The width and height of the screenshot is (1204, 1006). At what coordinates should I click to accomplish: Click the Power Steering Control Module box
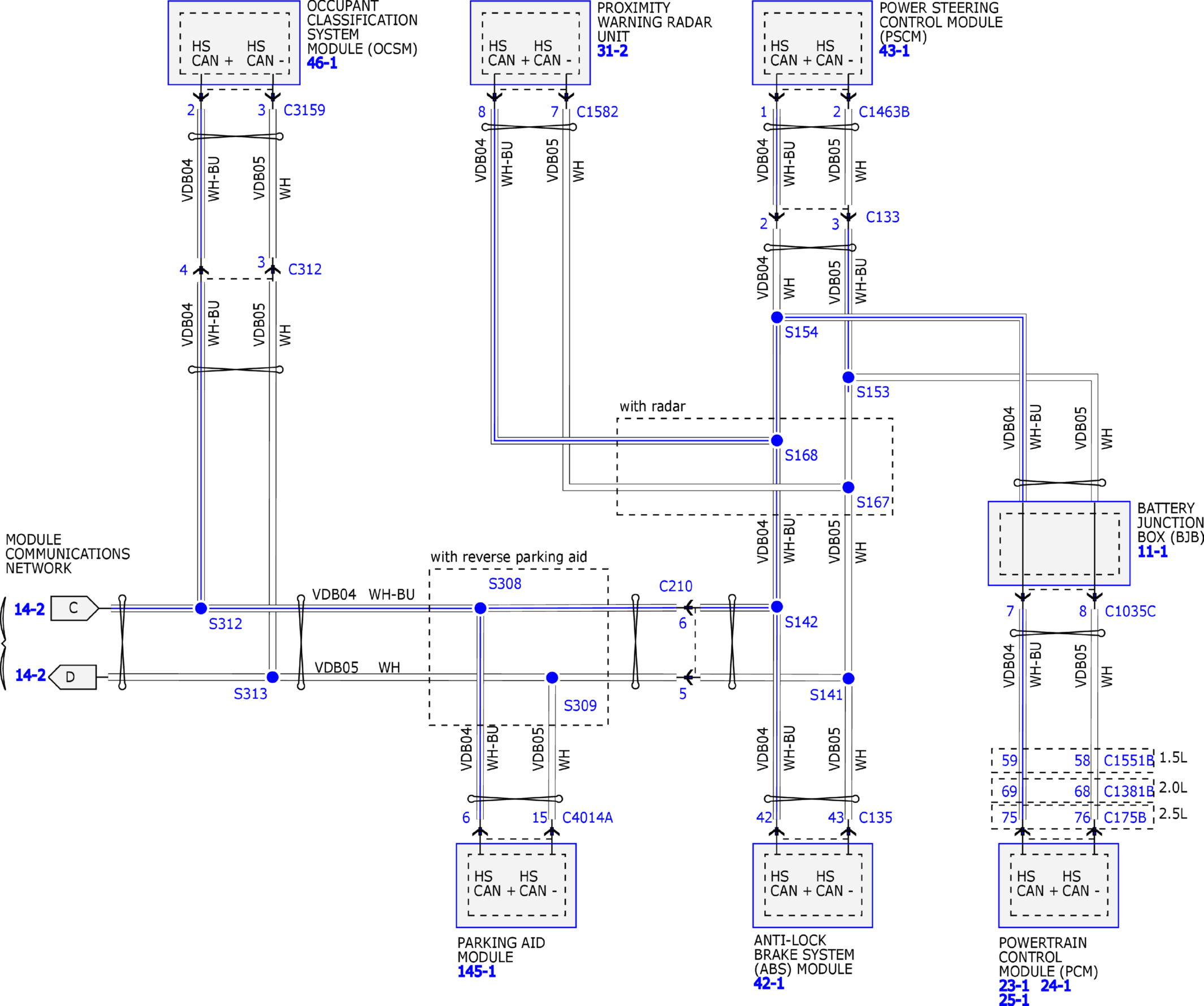[812, 43]
